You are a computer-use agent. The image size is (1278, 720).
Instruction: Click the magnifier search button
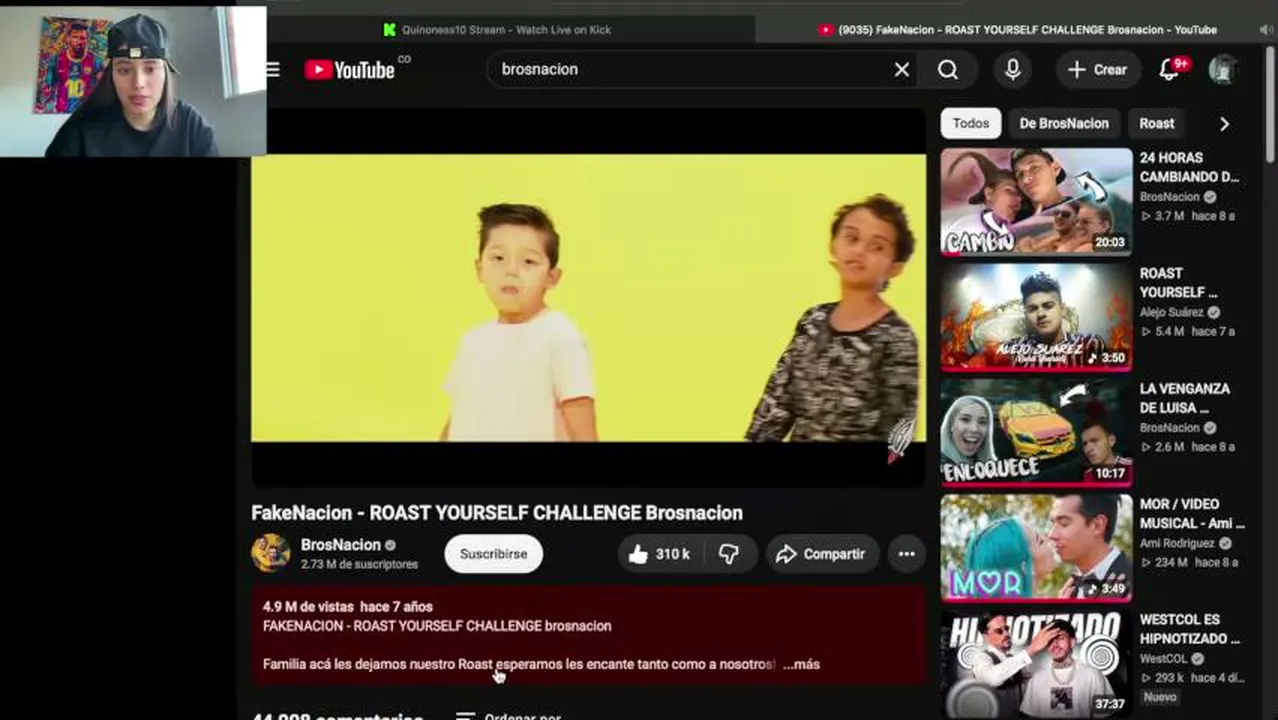coord(948,69)
